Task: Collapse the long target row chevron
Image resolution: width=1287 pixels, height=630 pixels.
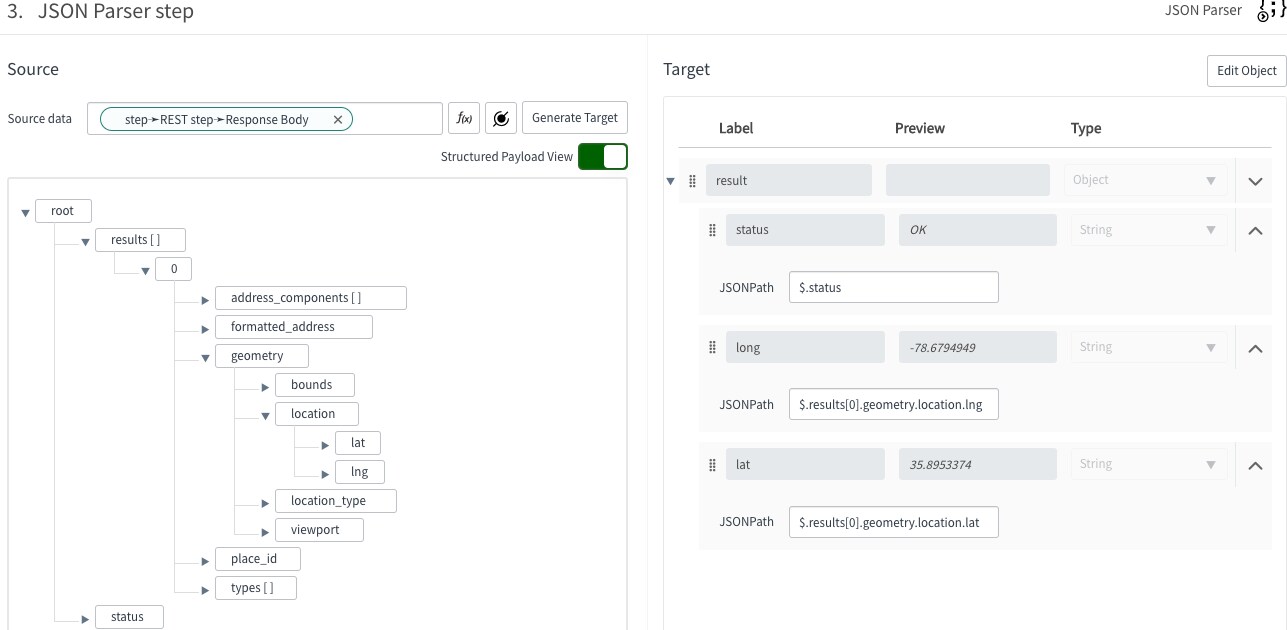Action: 1256,348
